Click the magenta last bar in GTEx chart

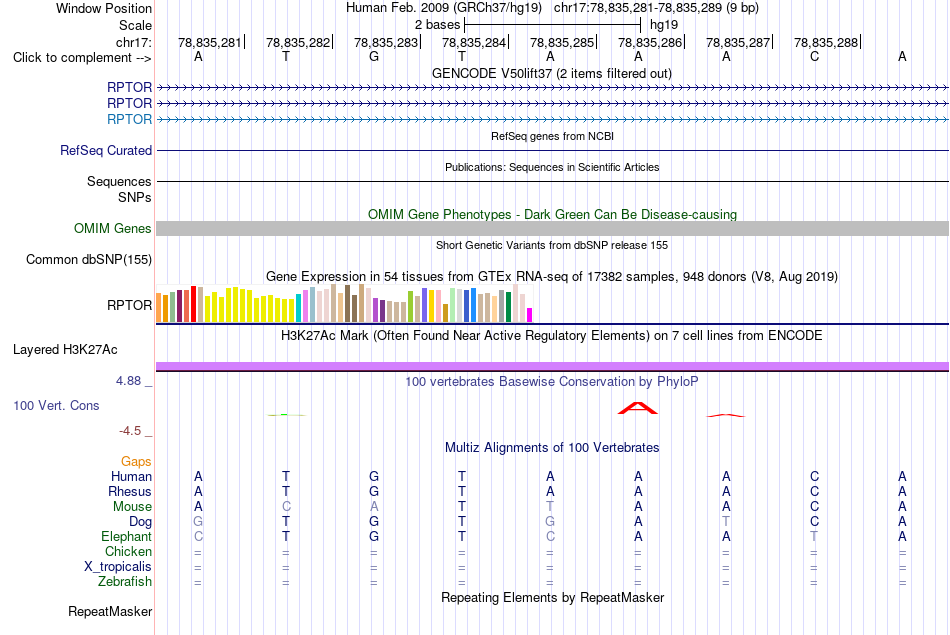(529, 315)
